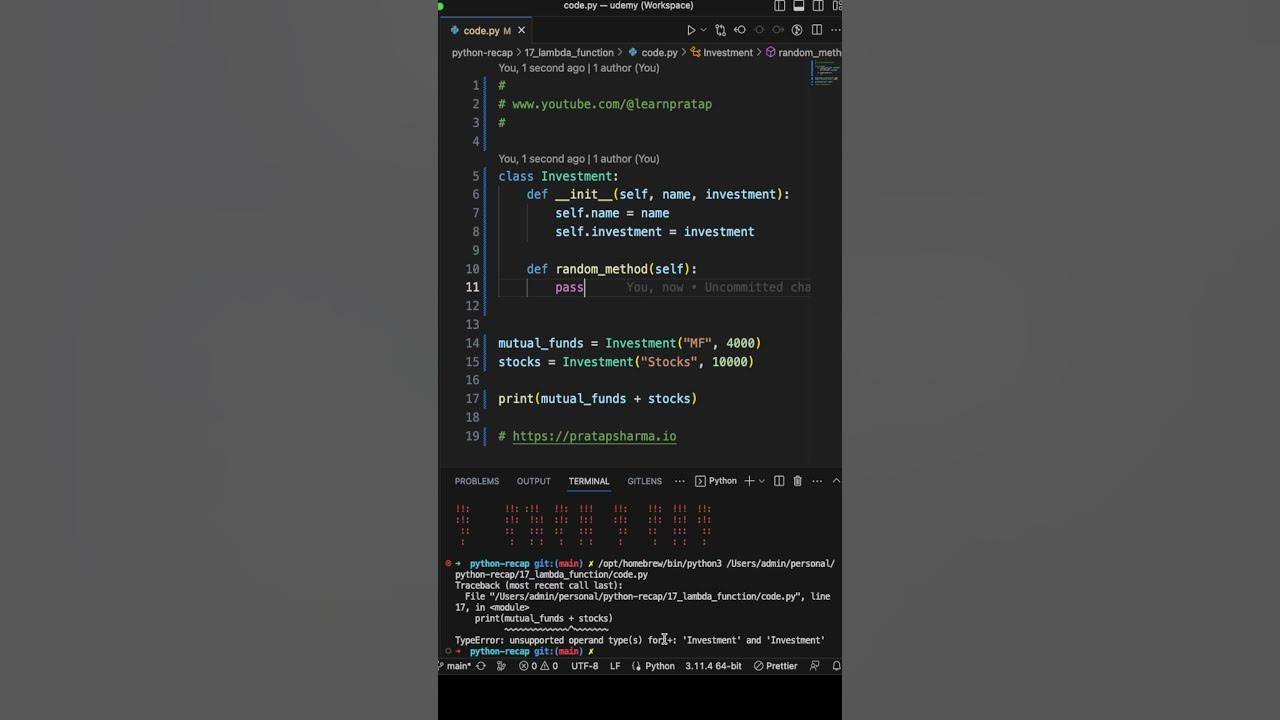The width and height of the screenshot is (1280, 720).
Task: Click the GitLens codelens above class Investment
Action: [579, 158]
